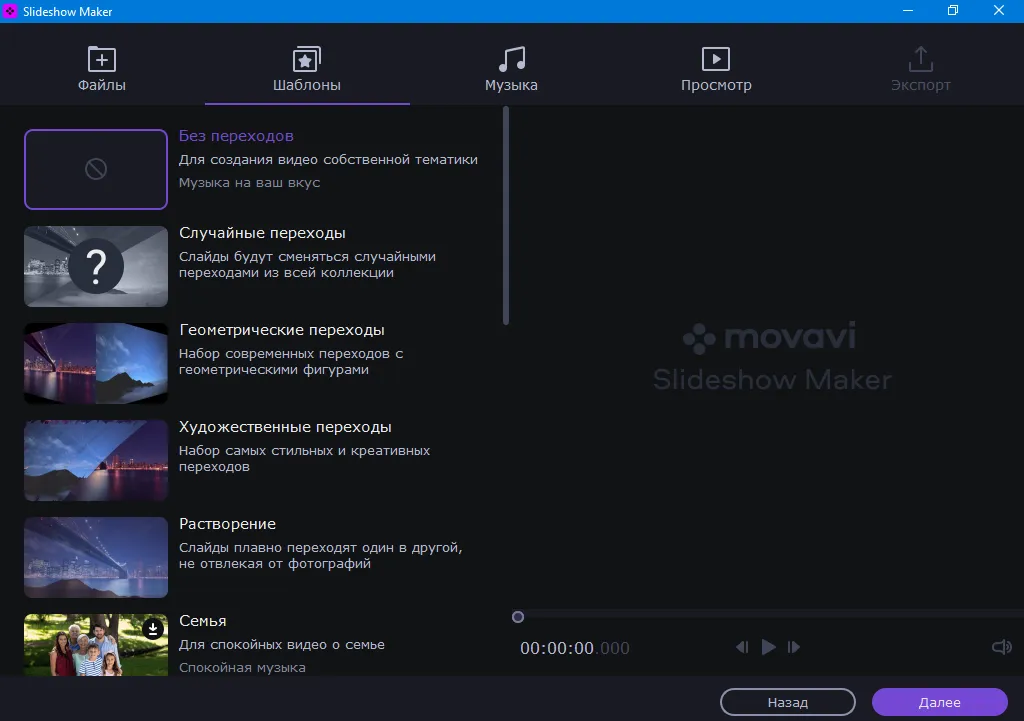Click the Назад button
Screen dimensions: 1024x721
[787, 702]
